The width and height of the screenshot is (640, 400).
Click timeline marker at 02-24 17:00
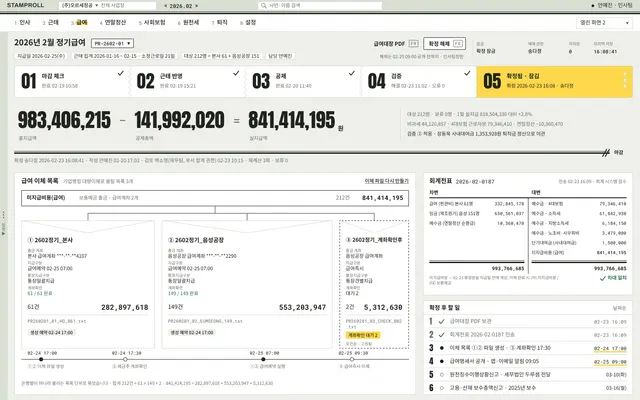(41, 359)
